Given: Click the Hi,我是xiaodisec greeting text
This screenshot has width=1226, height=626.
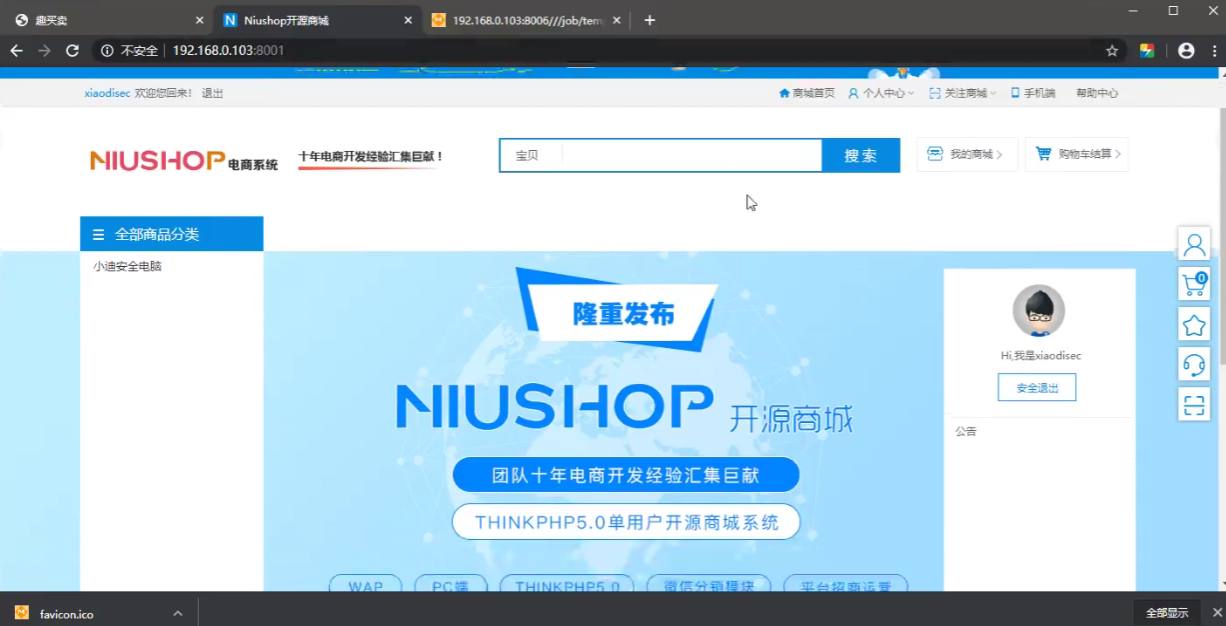Looking at the screenshot, I should point(1041,355).
